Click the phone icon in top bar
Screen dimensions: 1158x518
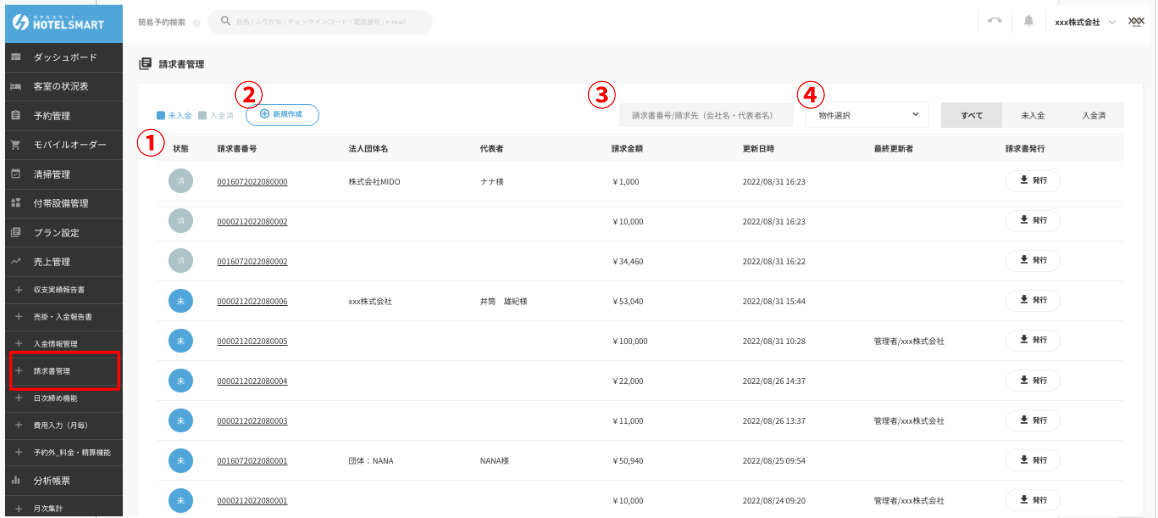pyautogui.click(x=994, y=22)
